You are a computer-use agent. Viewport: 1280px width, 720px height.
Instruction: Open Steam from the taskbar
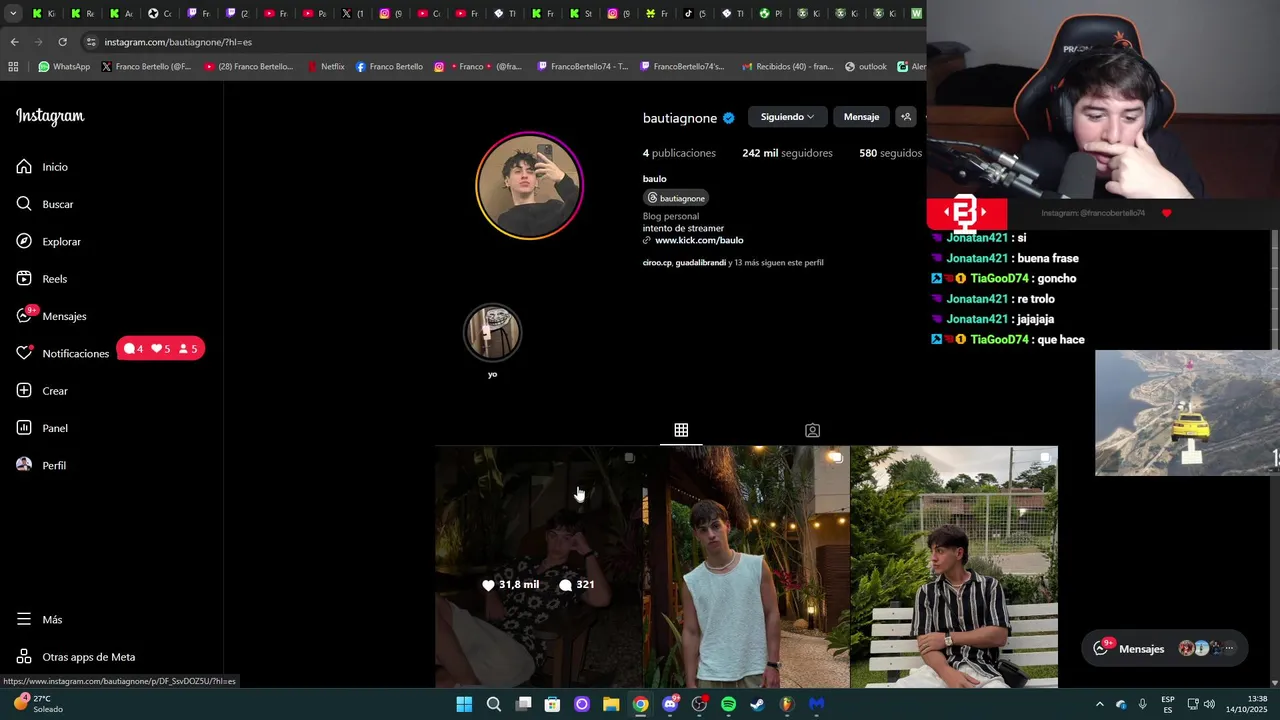click(x=757, y=704)
